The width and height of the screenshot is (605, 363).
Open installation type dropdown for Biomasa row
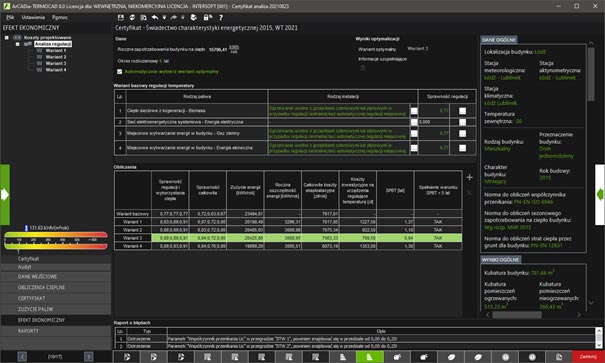(x=414, y=111)
